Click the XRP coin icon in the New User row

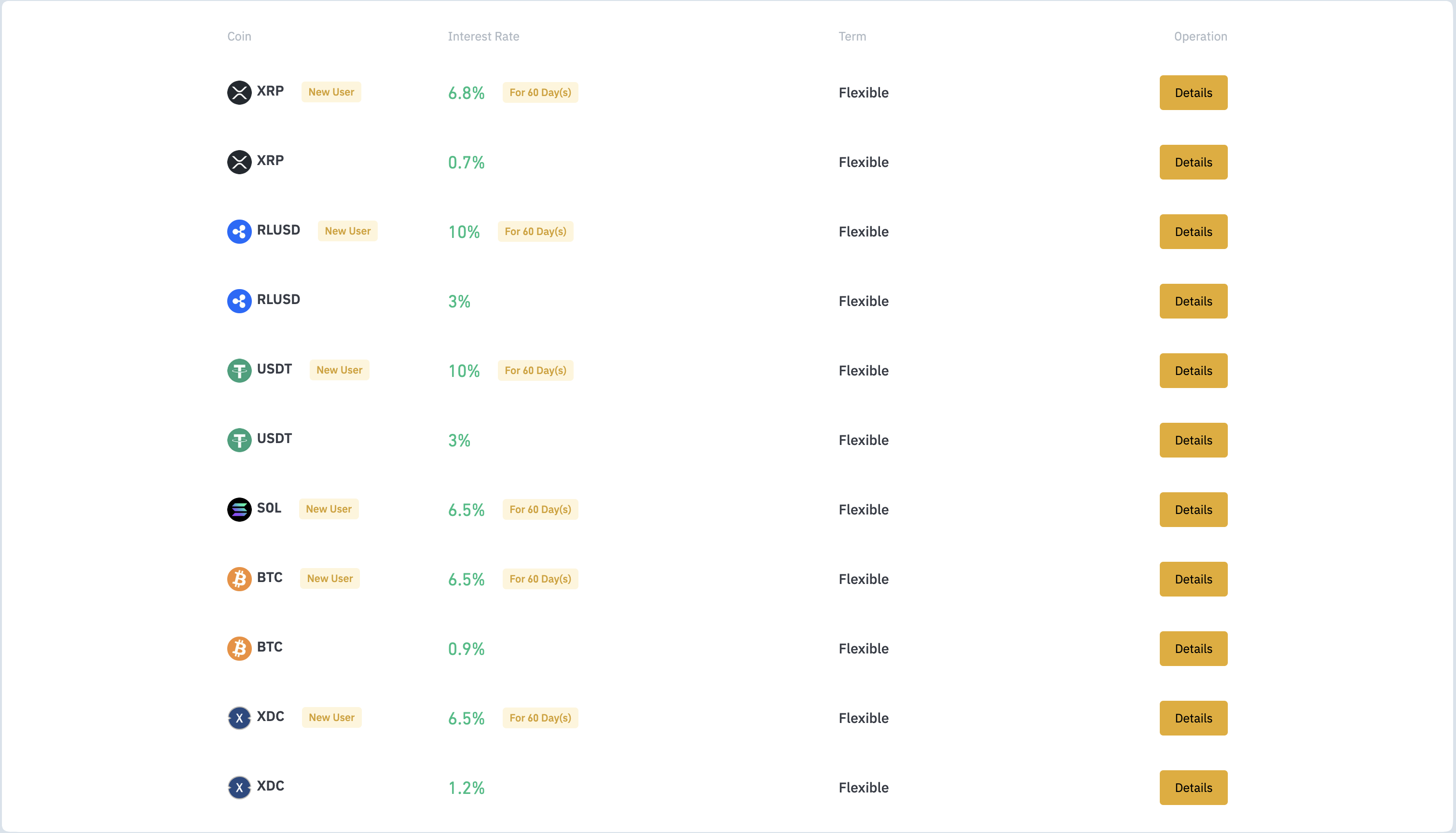239,92
